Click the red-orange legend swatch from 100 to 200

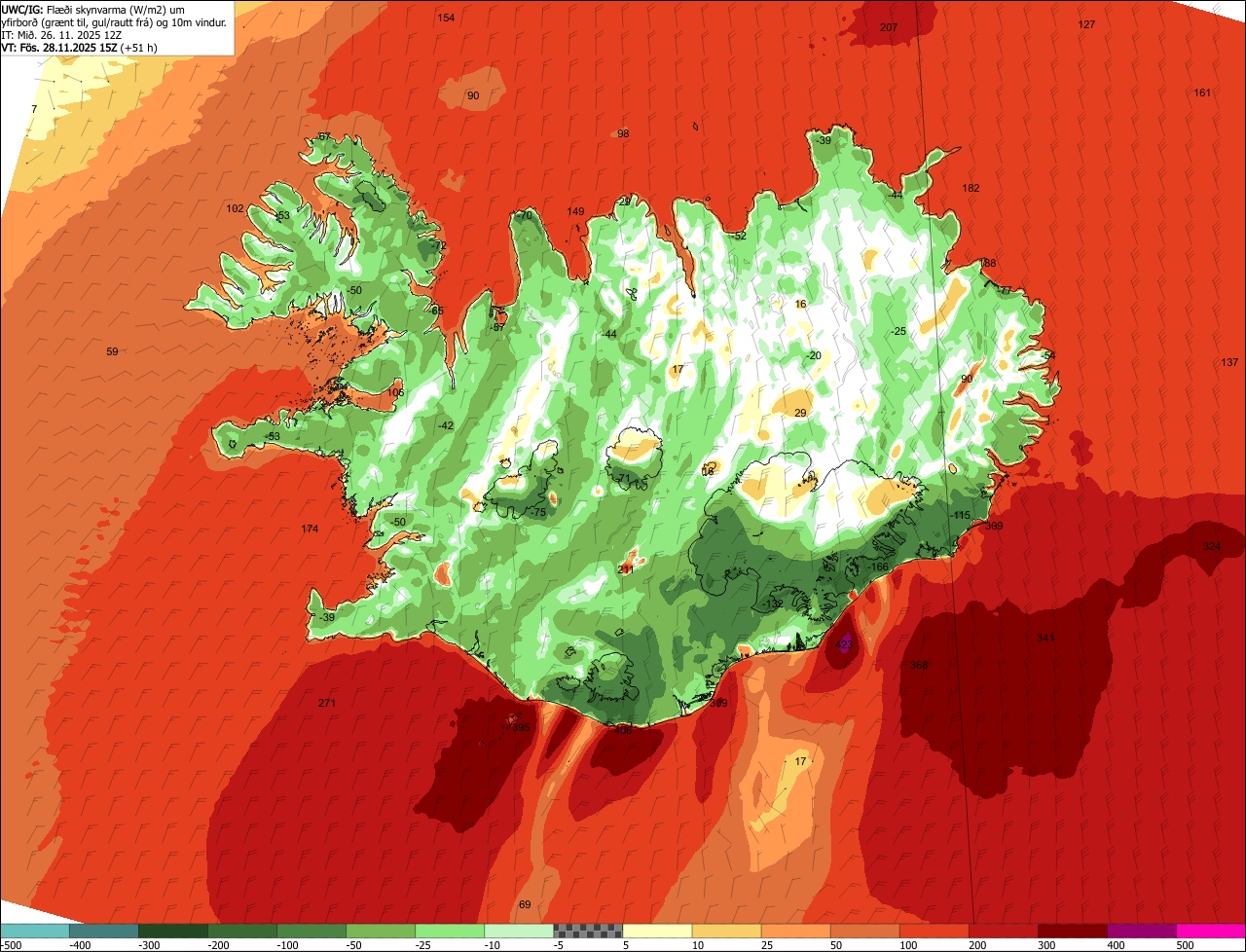click(x=934, y=931)
